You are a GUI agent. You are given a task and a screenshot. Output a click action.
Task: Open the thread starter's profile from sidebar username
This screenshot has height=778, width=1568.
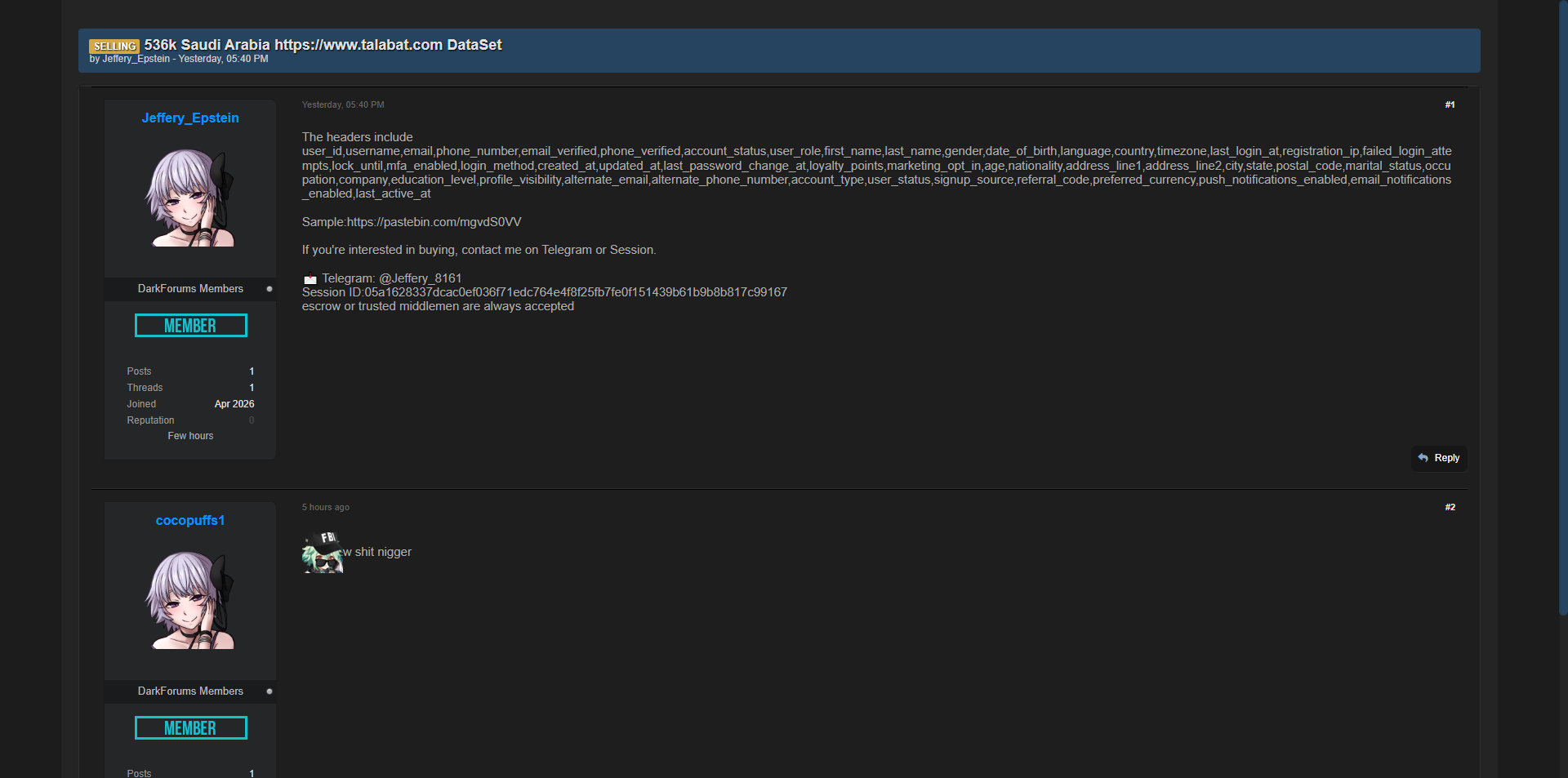click(x=190, y=118)
